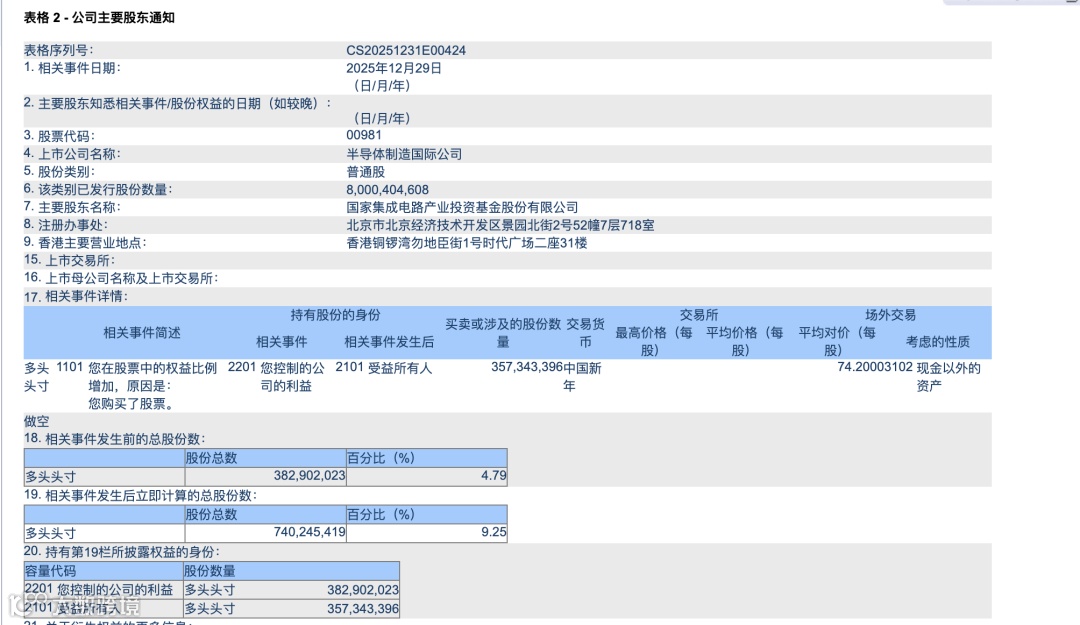This screenshot has width=1080, height=625.
Task: Click the percentage value 4.79
Action: (x=494, y=475)
